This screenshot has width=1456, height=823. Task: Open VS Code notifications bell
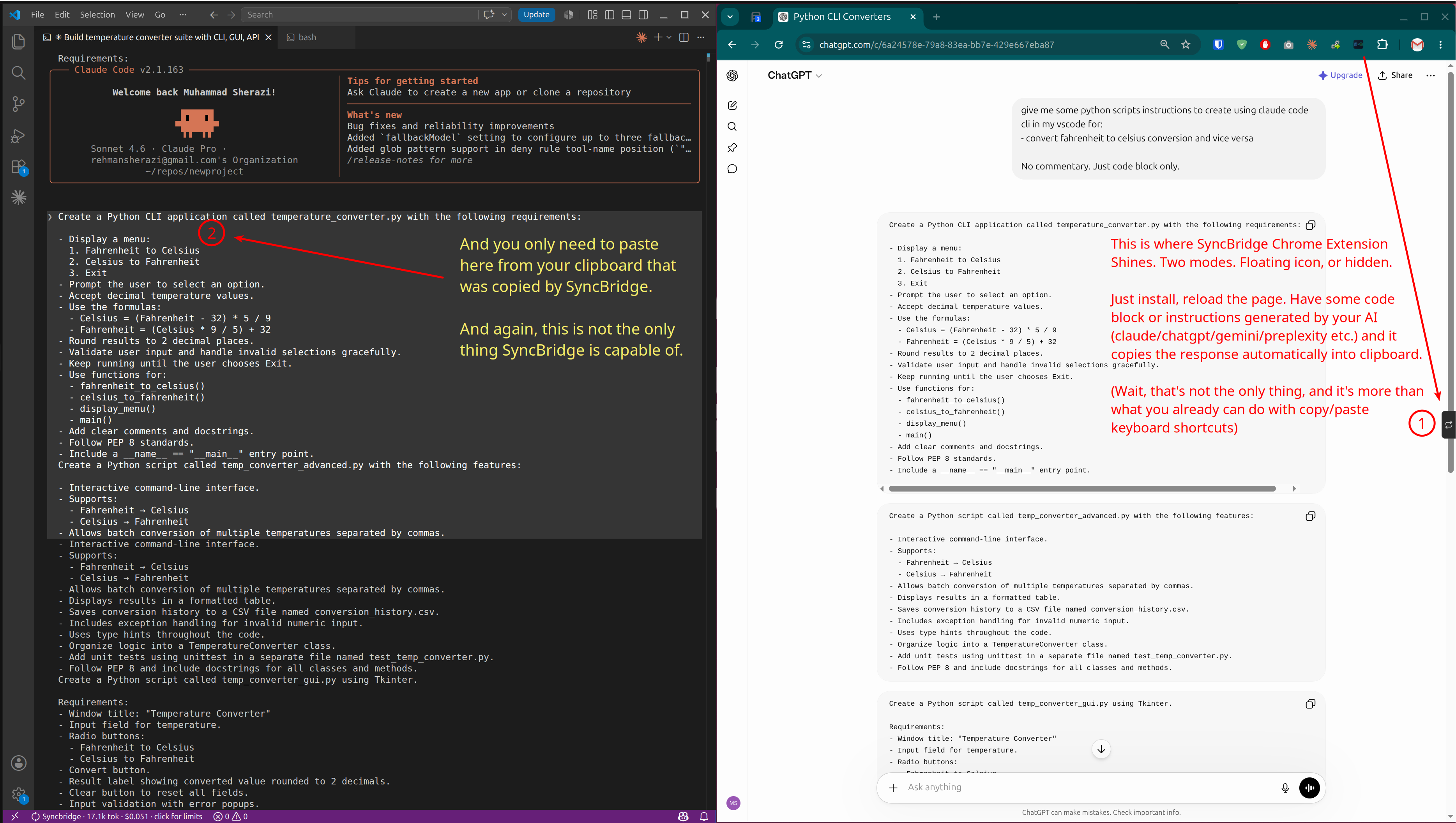704,816
